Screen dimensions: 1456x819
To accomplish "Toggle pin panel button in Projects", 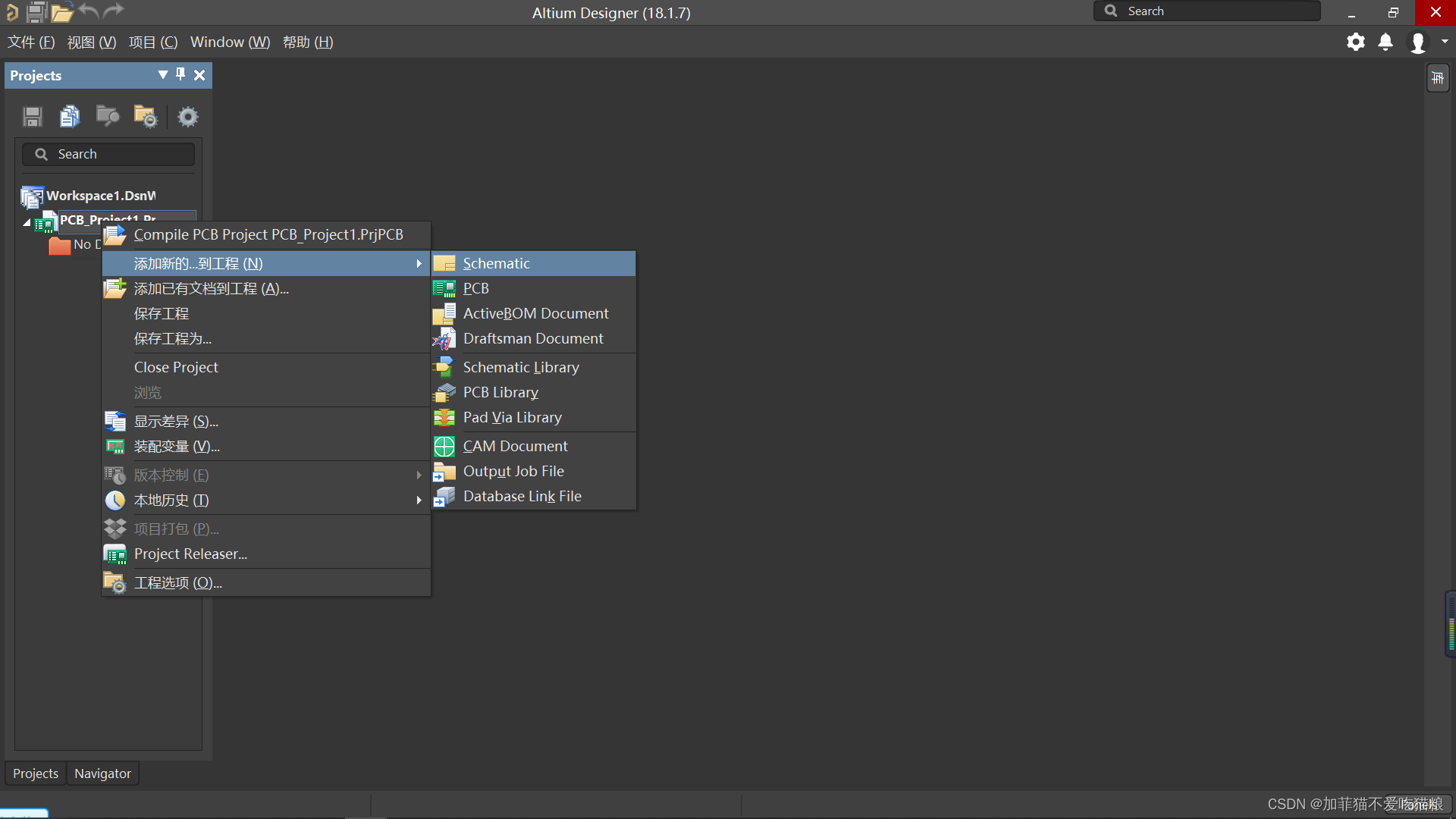I will pyautogui.click(x=180, y=74).
